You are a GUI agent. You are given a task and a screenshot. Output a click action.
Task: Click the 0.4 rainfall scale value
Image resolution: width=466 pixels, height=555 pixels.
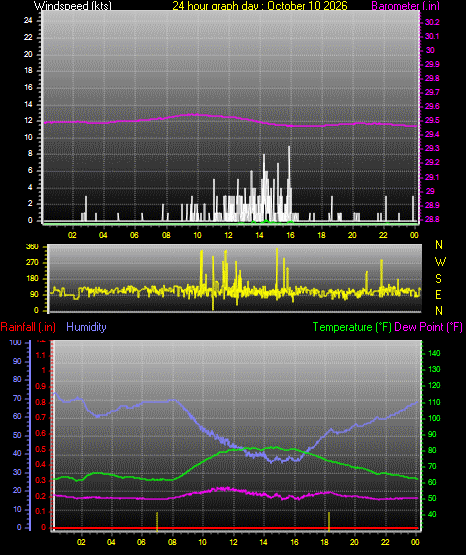coord(41,465)
